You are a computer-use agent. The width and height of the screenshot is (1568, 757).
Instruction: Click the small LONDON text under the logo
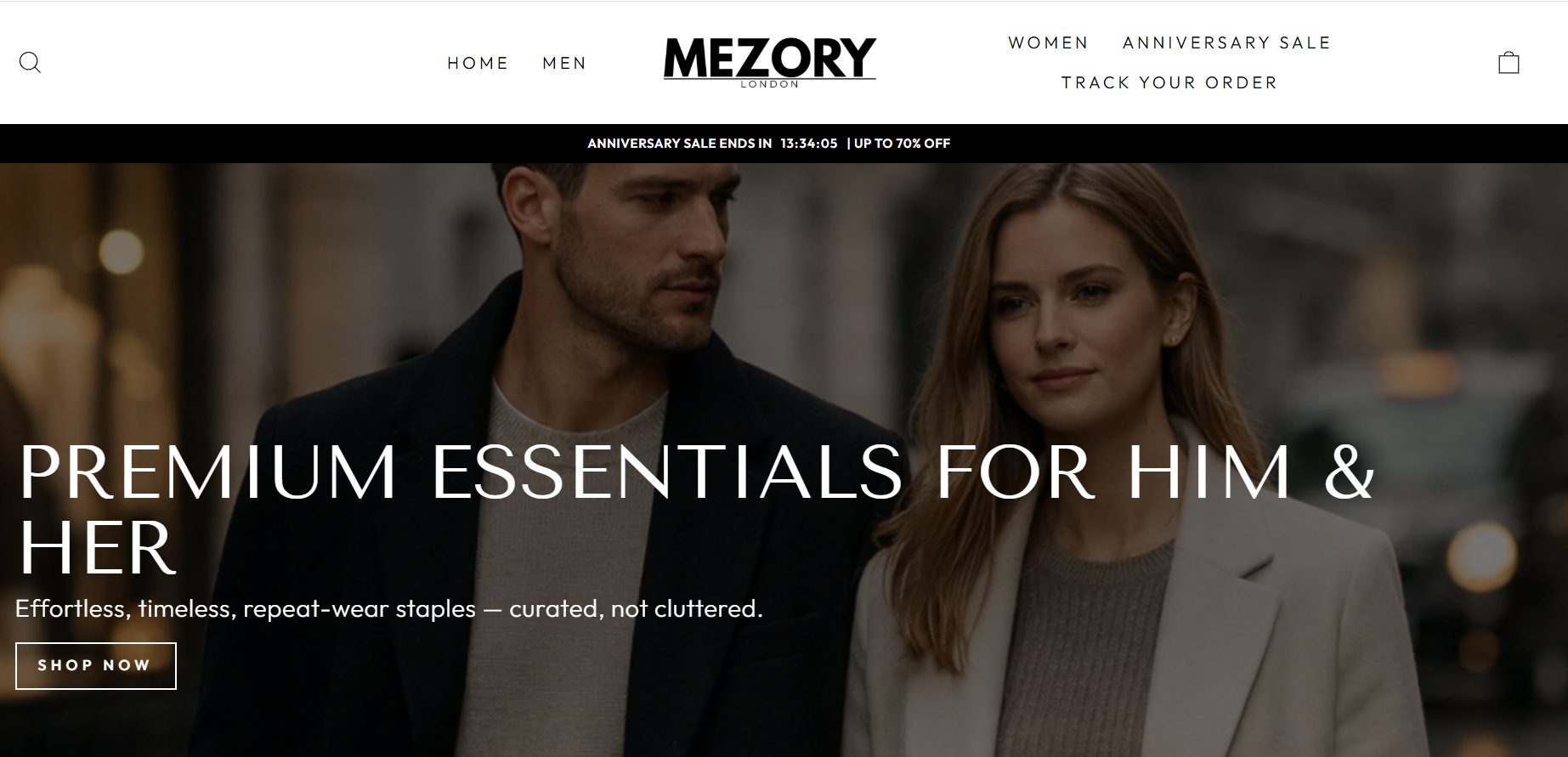770,84
